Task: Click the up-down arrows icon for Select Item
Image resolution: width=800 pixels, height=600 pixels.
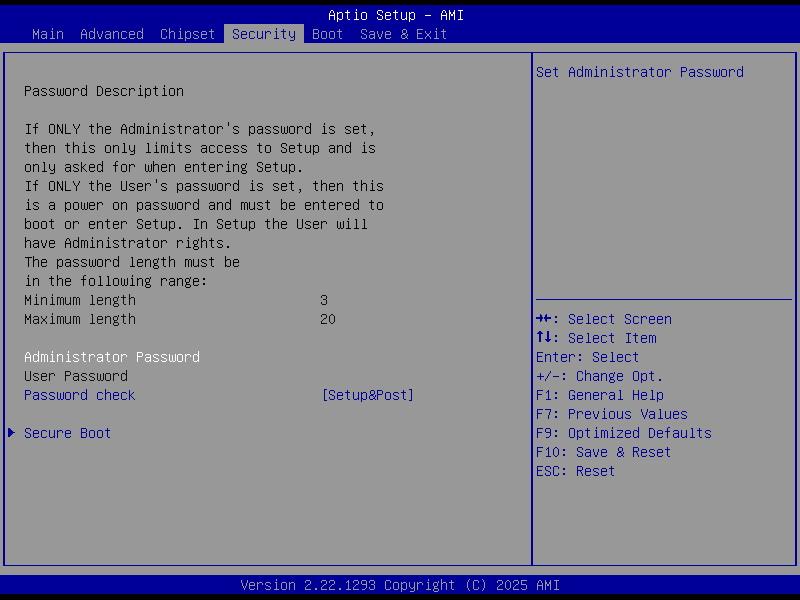Action: [x=544, y=337]
